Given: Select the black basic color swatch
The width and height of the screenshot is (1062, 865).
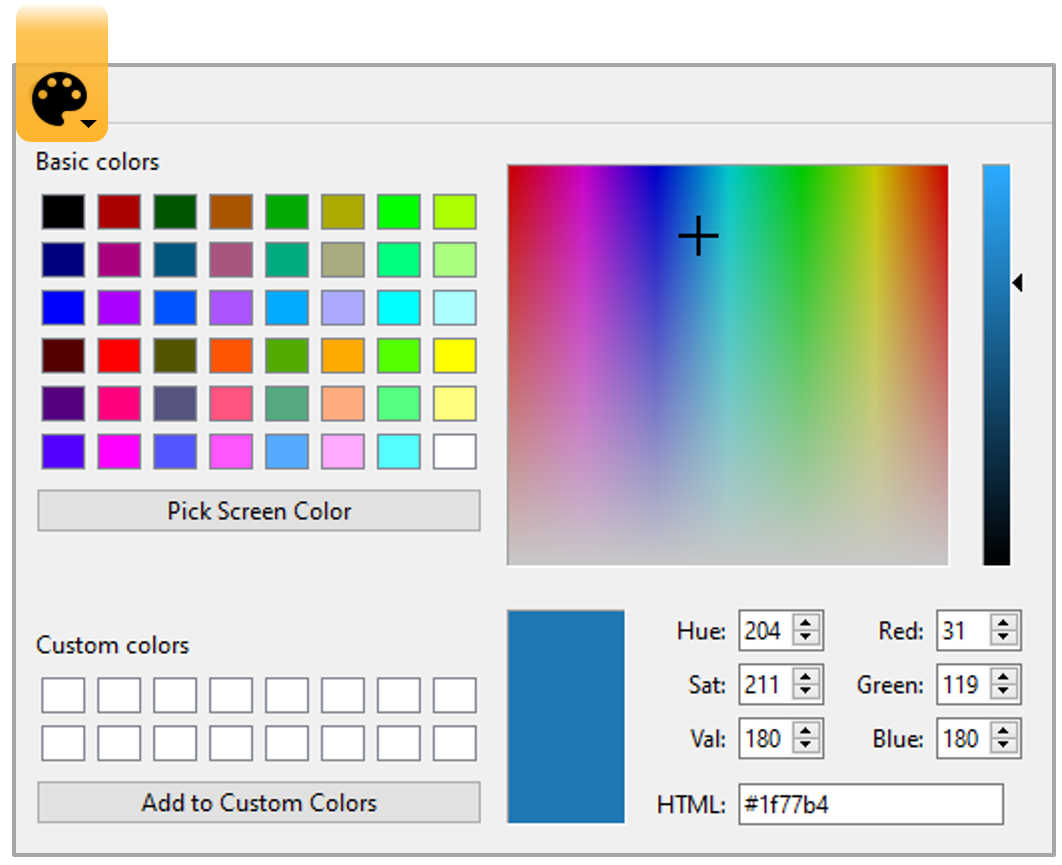Looking at the screenshot, I should coord(63,212).
